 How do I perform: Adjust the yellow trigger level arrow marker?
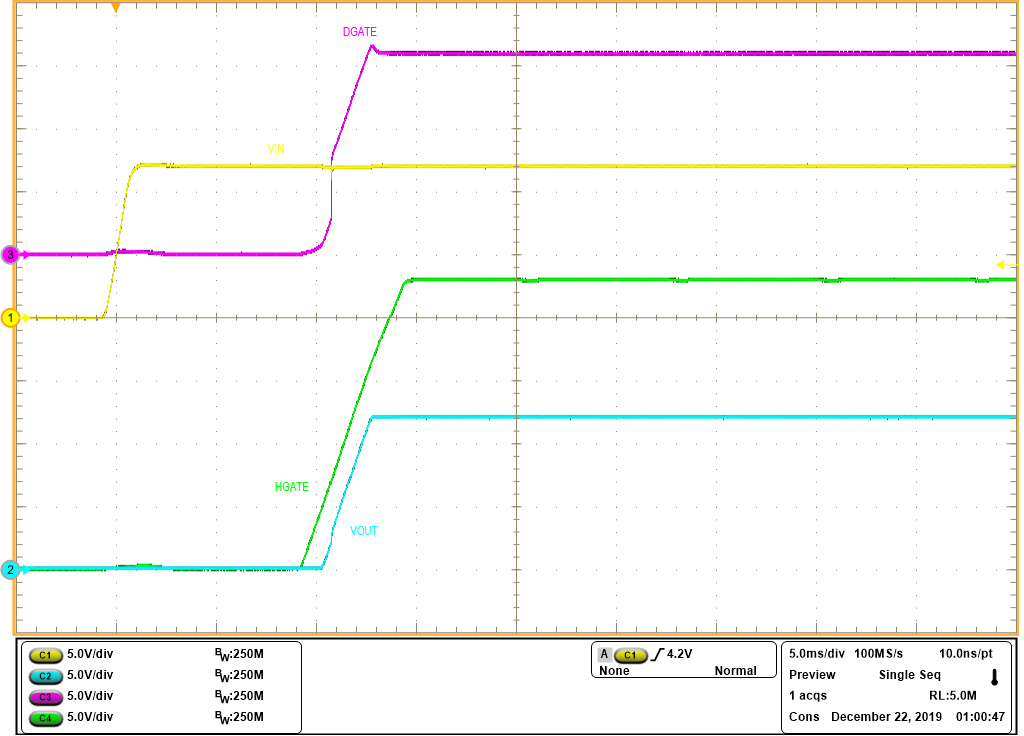(x=1003, y=263)
